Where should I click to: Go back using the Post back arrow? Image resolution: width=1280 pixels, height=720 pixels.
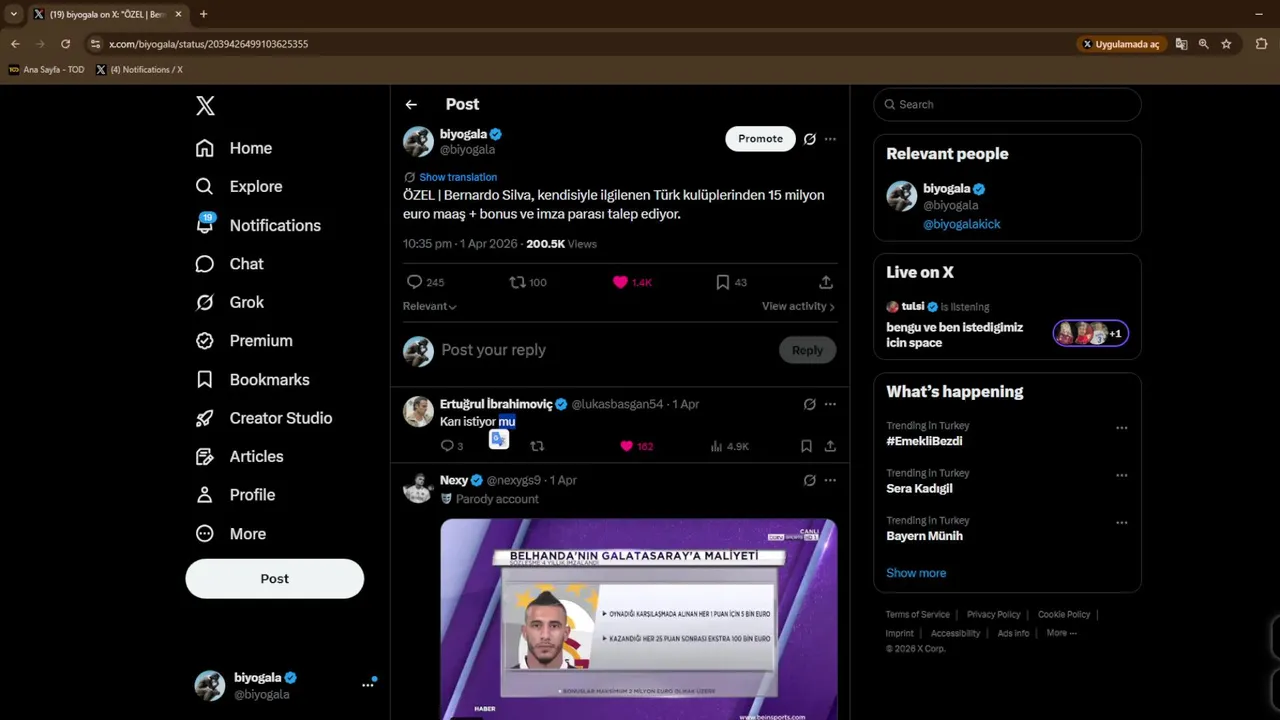click(411, 104)
